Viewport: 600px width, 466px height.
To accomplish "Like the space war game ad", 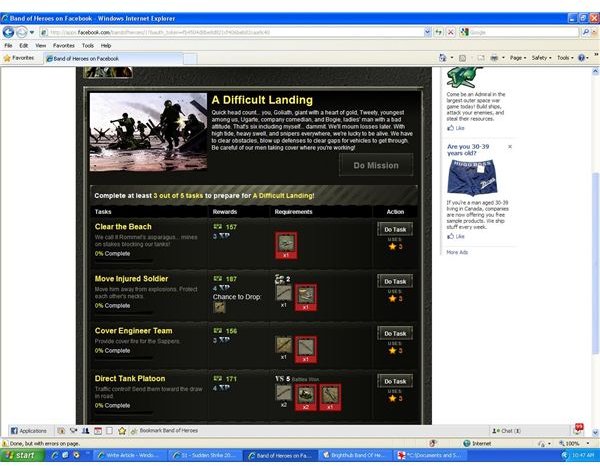I will coord(456,128).
